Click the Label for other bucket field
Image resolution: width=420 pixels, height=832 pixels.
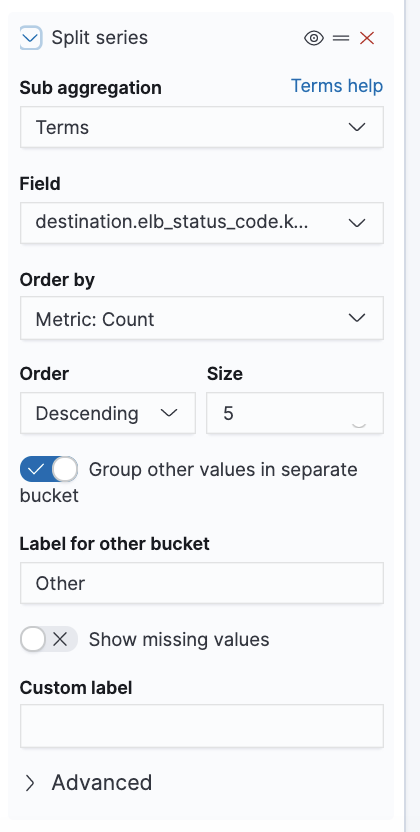tap(202, 583)
